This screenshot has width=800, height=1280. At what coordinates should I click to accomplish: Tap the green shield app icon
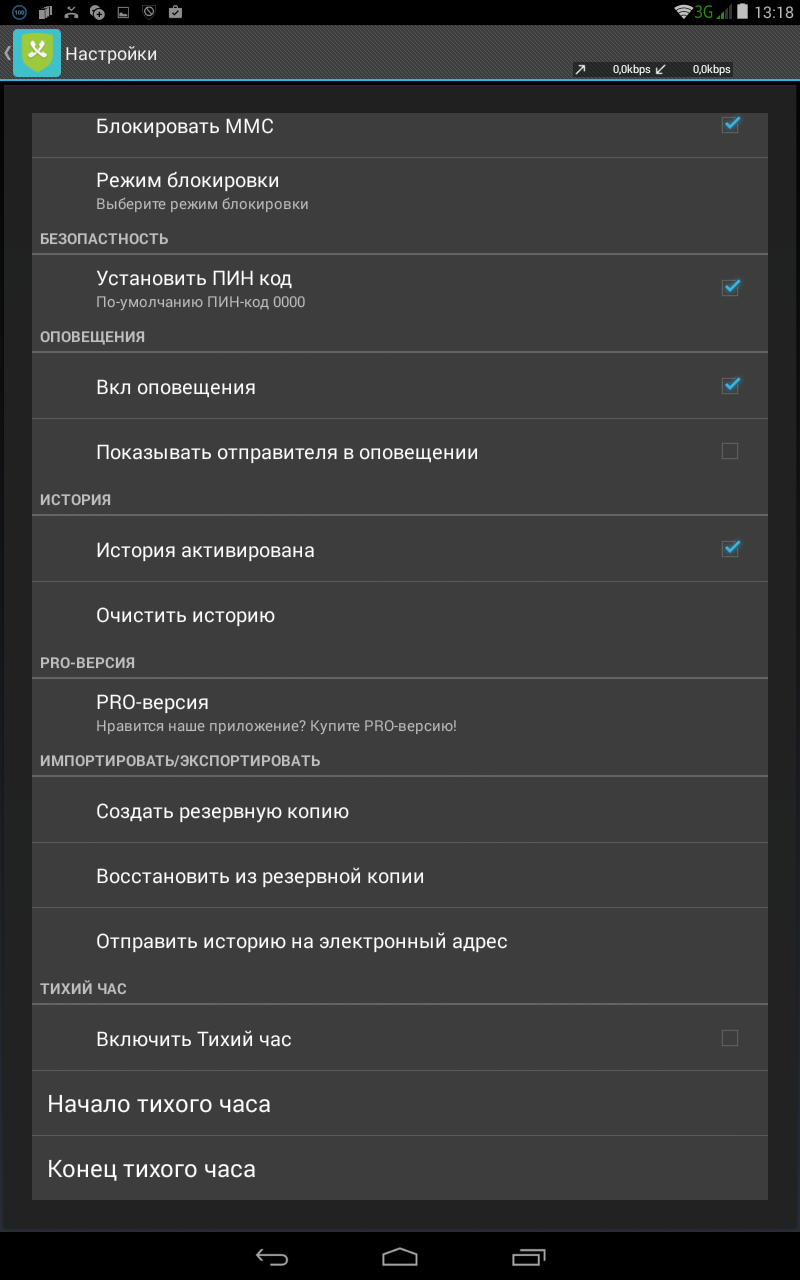pyautogui.click(x=36, y=53)
